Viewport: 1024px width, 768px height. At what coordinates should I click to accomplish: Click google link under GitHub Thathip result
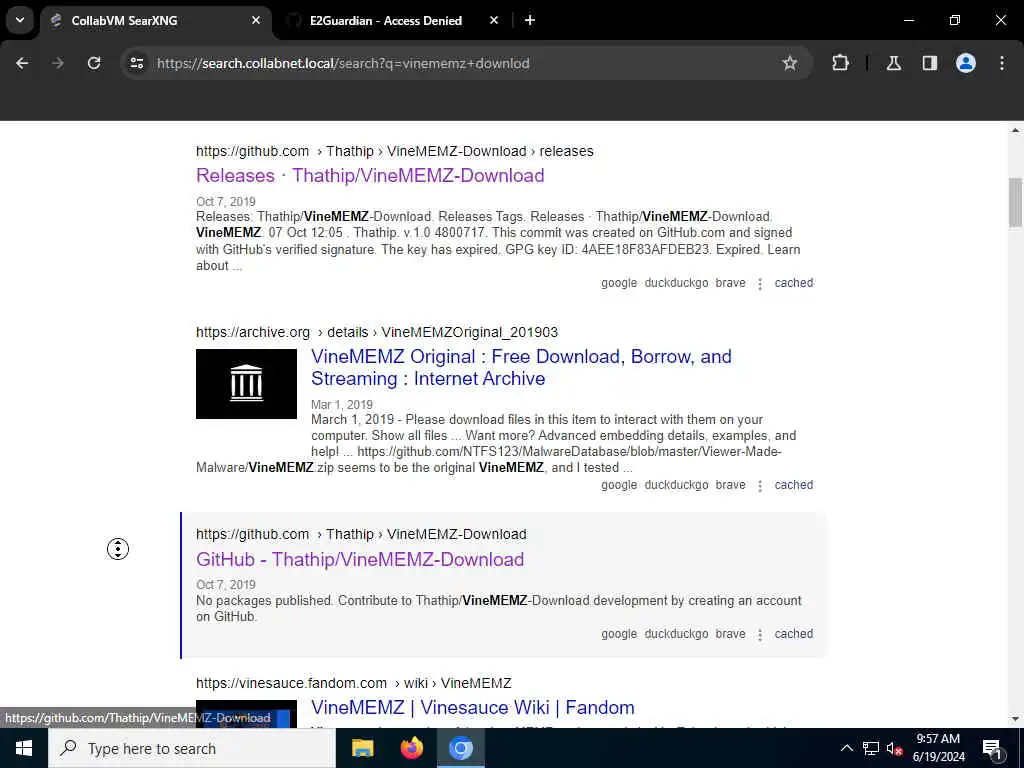[x=618, y=633]
